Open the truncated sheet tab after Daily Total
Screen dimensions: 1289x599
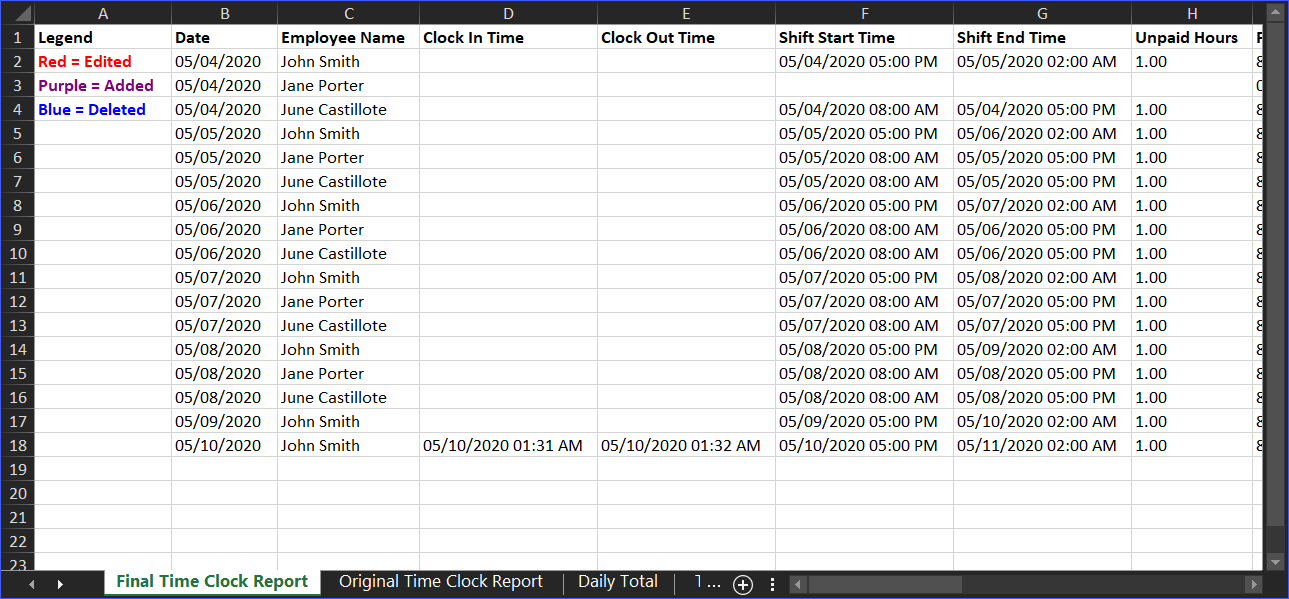[706, 582]
